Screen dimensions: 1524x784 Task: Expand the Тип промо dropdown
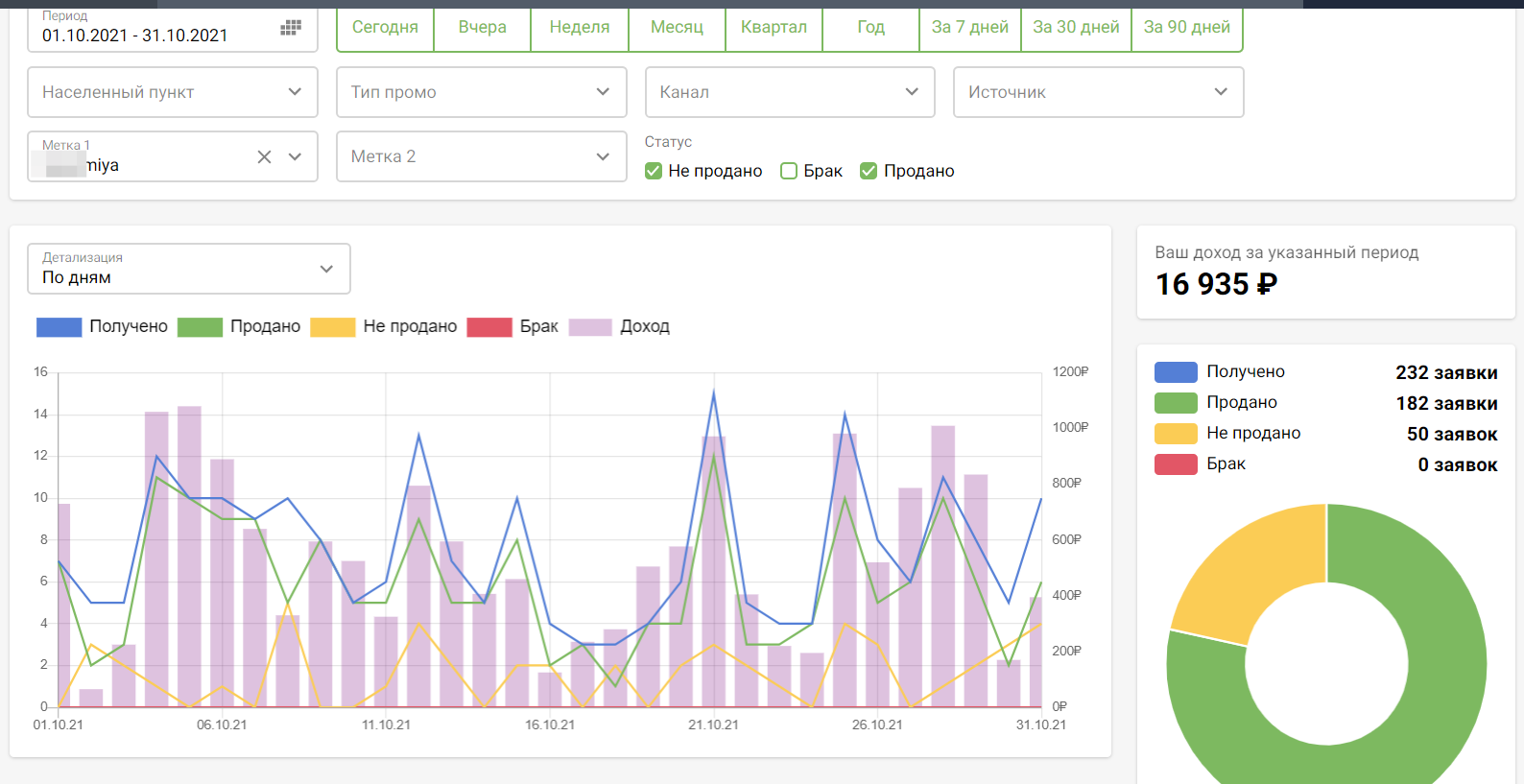point(481,92)
